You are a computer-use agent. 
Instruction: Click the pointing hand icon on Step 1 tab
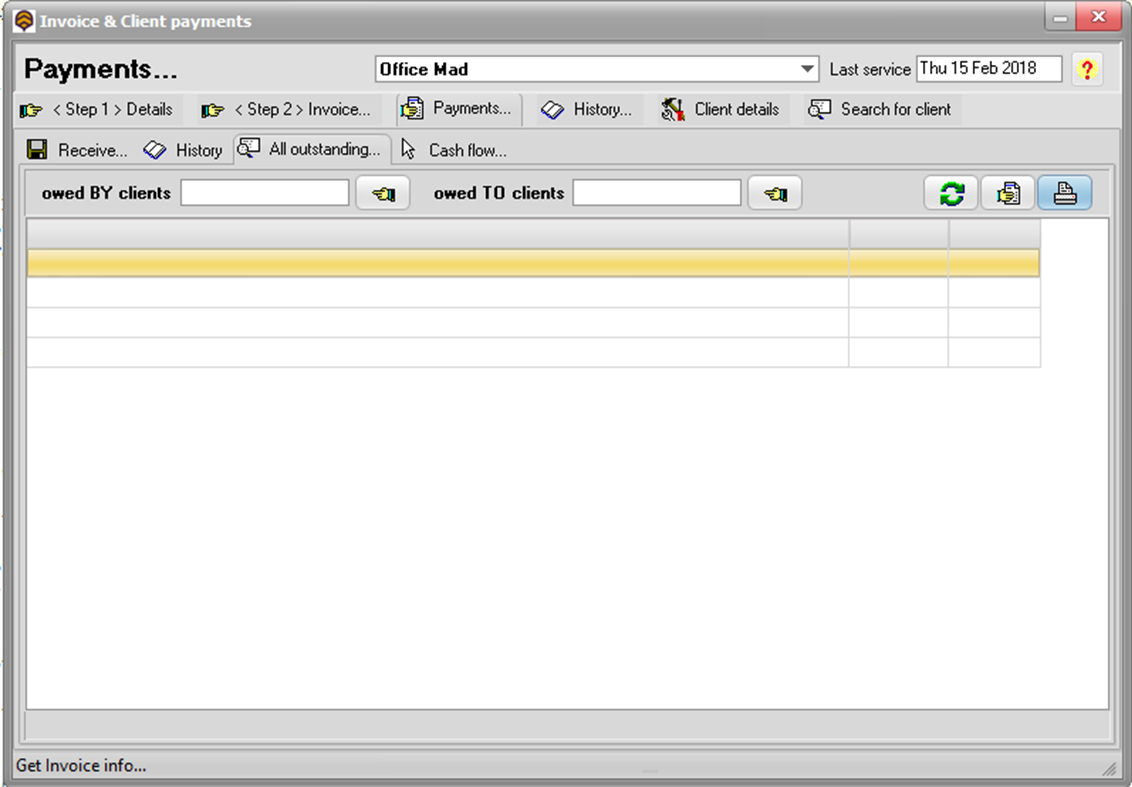pyautogui.click(x=30, y=109)
